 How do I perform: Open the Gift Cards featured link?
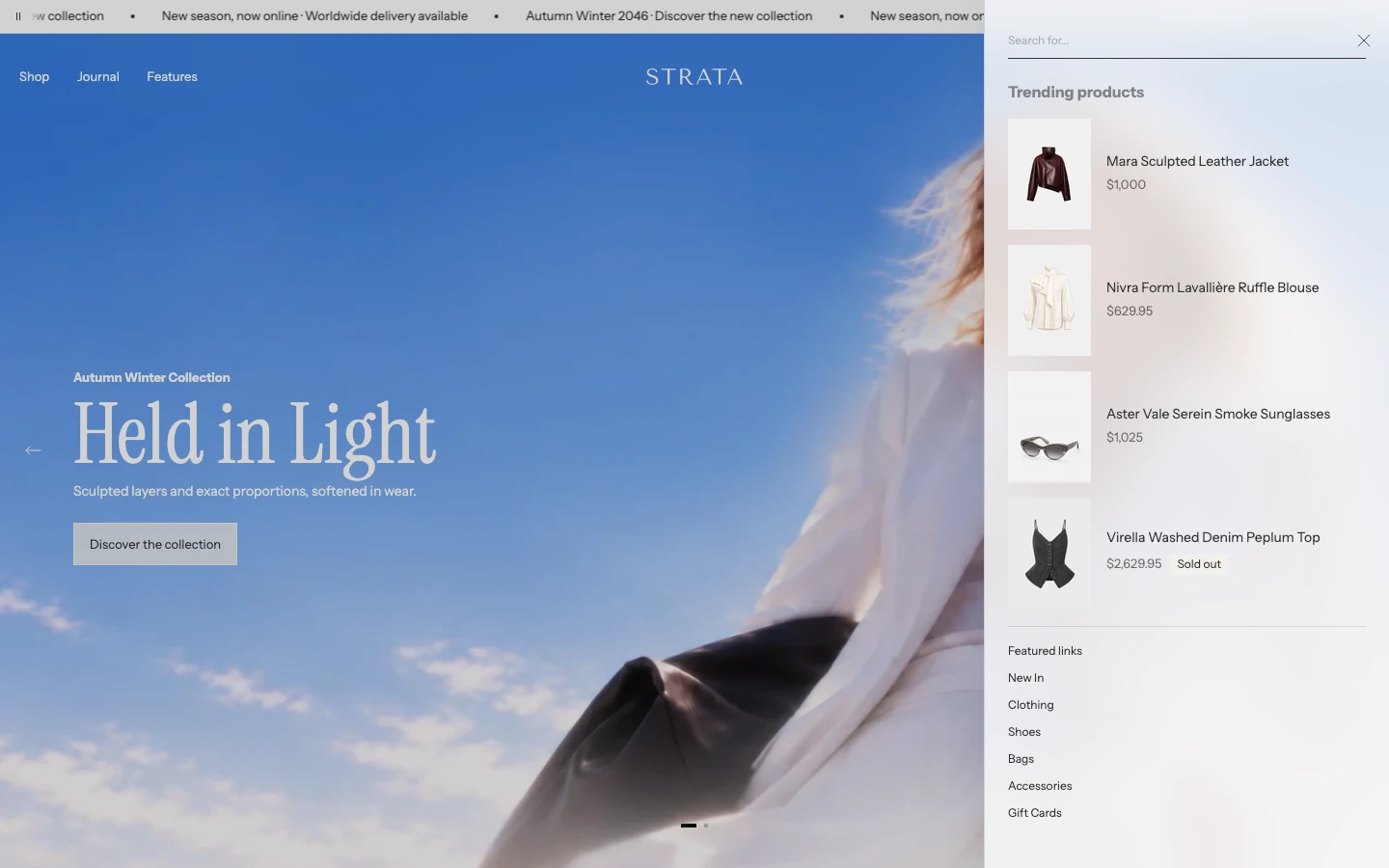(1035, 813)
